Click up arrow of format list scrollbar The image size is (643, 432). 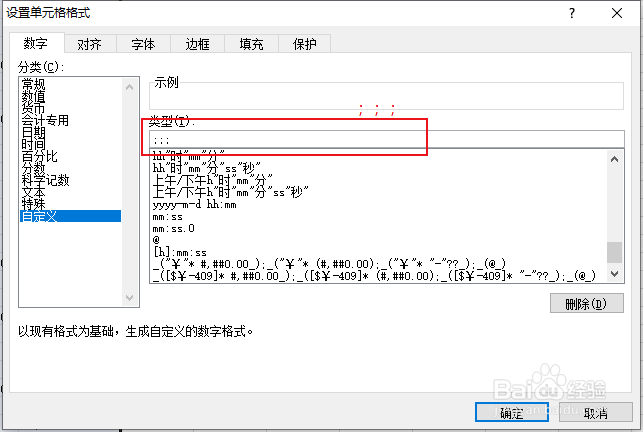pyautogui.click(x=614, y=159)
